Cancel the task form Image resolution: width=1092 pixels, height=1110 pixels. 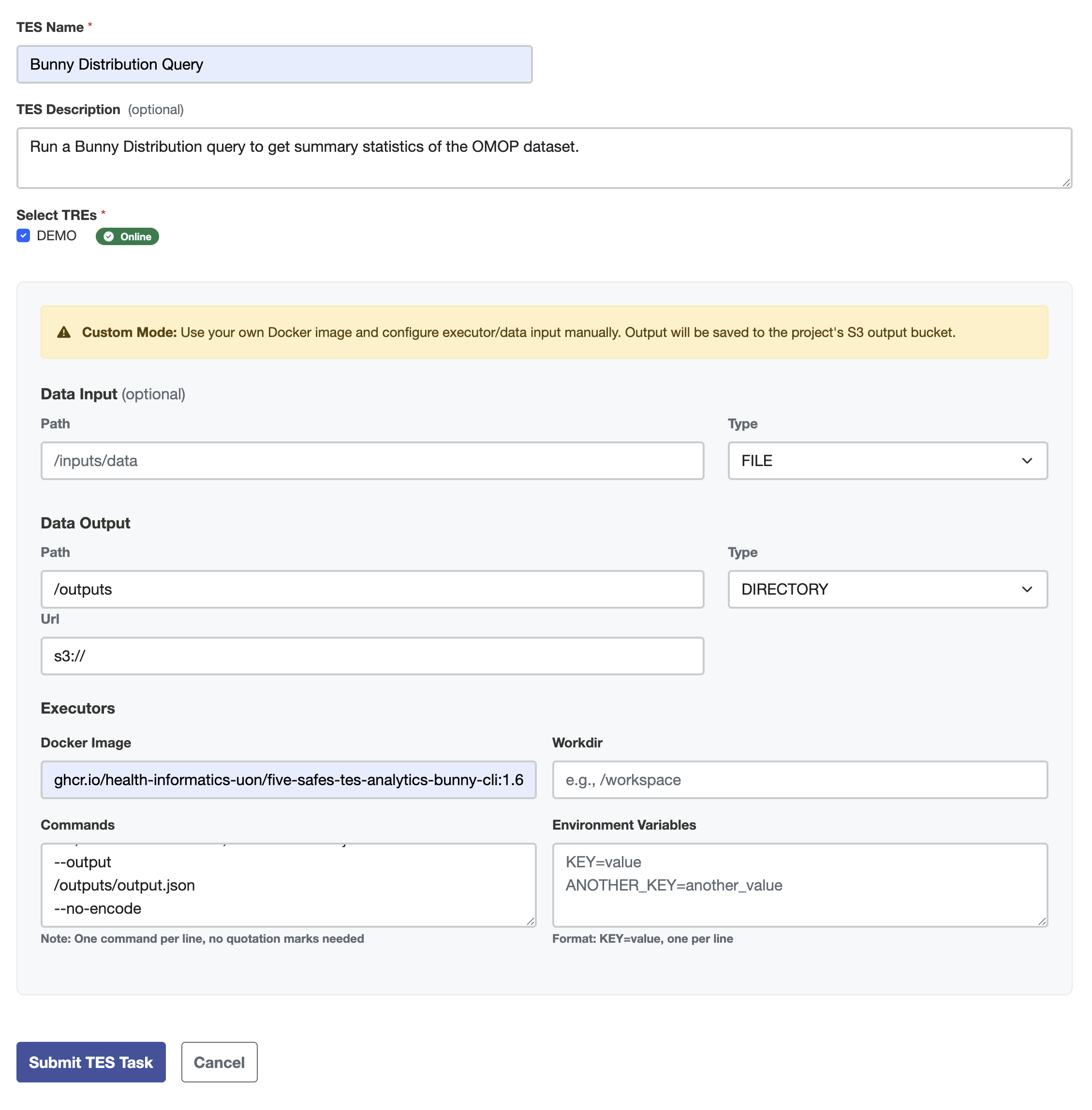pyautogui.click(x=219, y=1063)
